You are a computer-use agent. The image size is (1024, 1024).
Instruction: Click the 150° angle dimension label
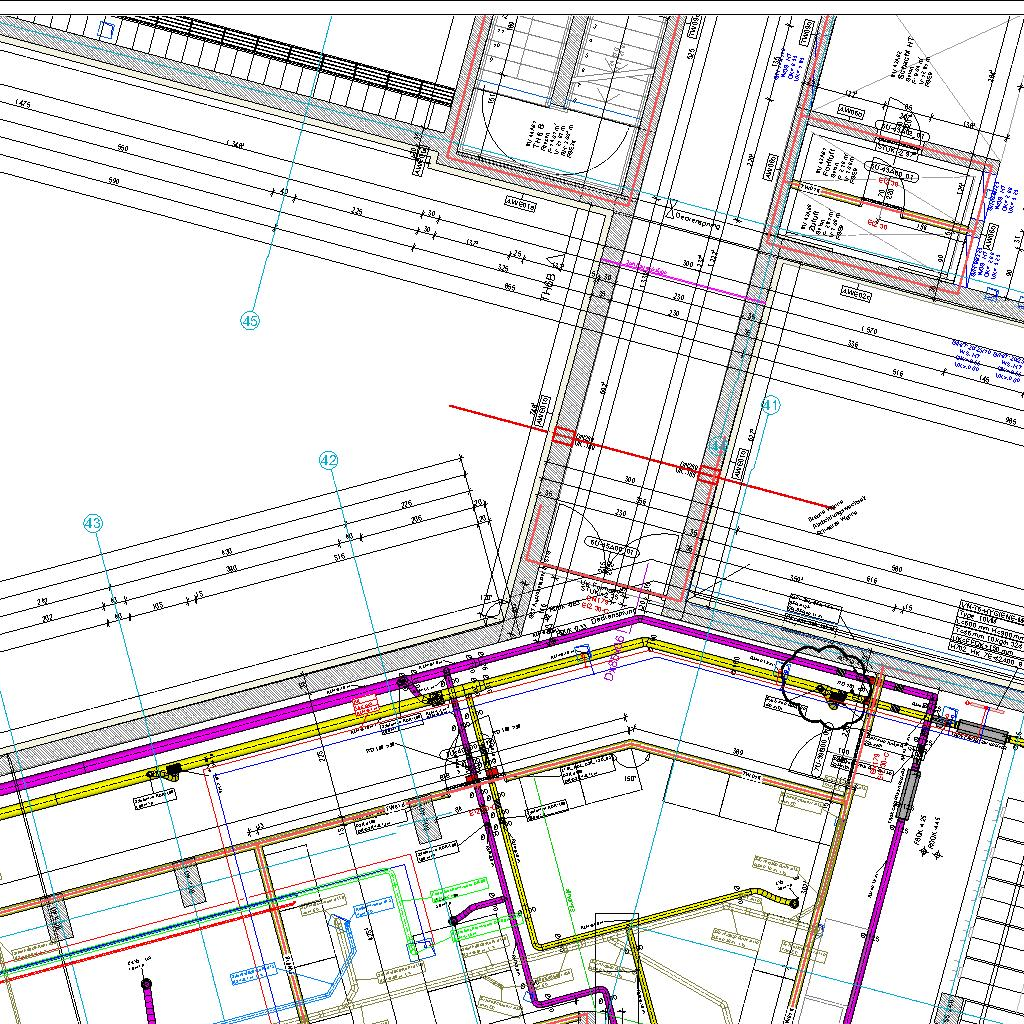tap(629, 777)
